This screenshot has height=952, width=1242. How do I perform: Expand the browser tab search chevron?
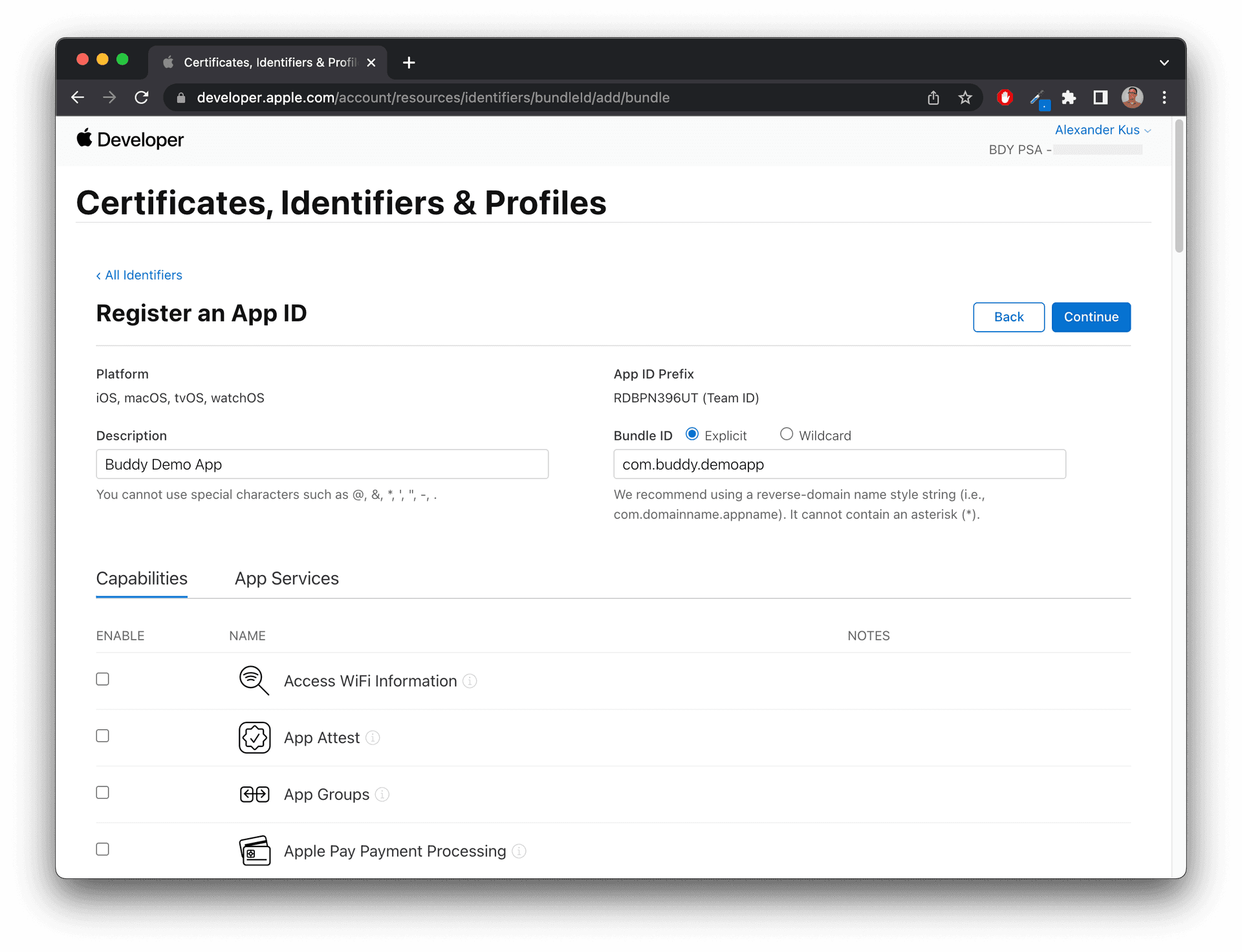1164,62
